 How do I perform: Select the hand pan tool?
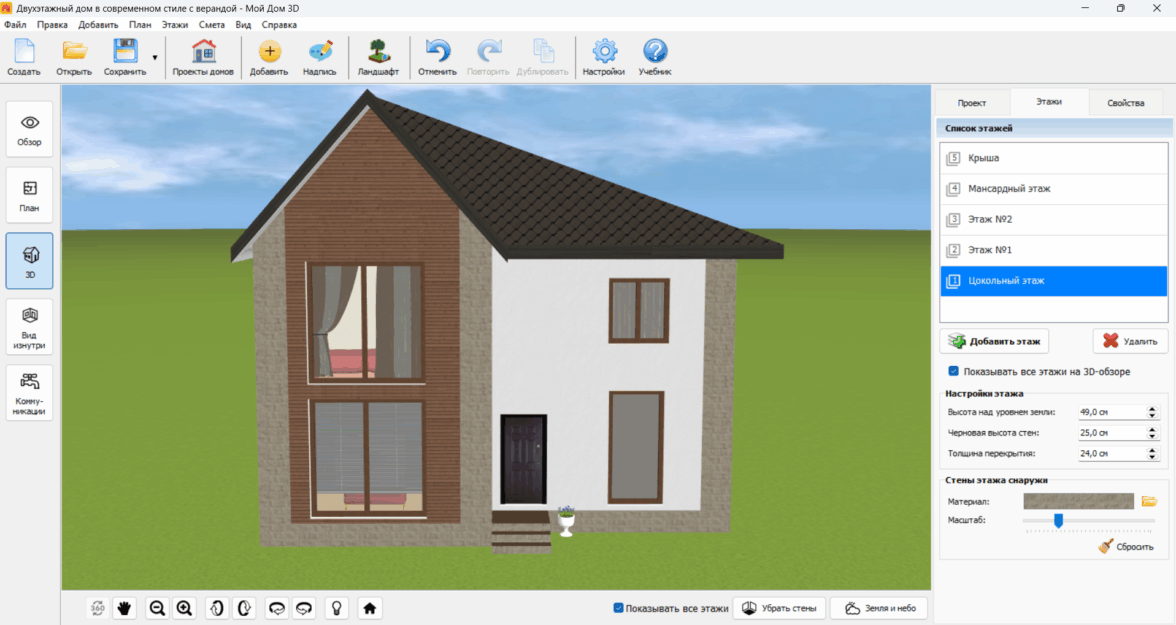[x=125, y=607]
